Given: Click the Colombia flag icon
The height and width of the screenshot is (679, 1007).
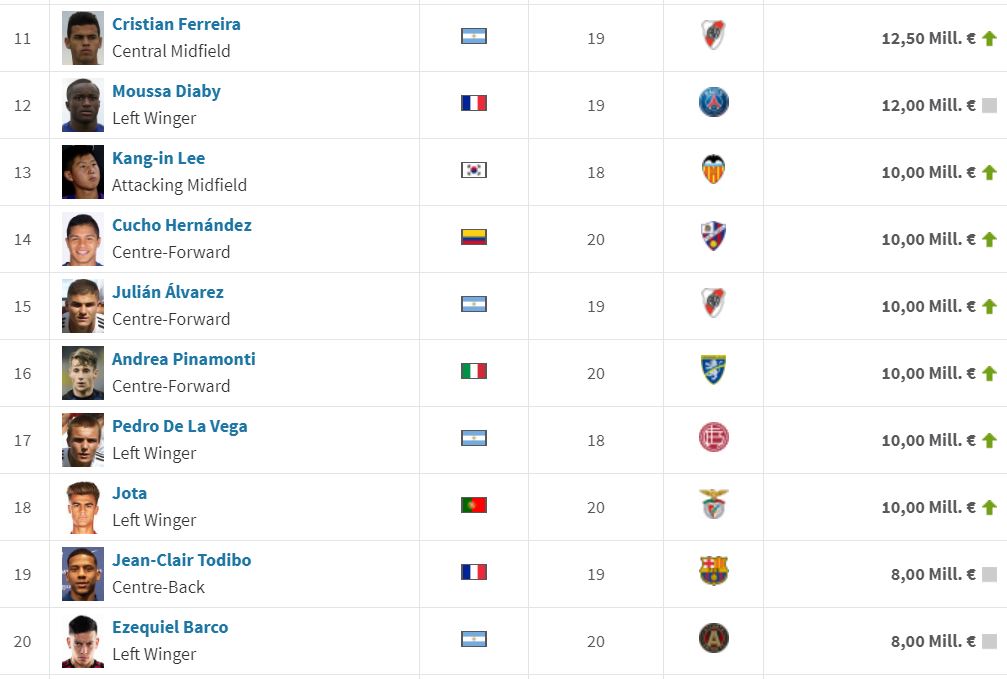Looking at the screenshot, I should (x=473, y=237).
